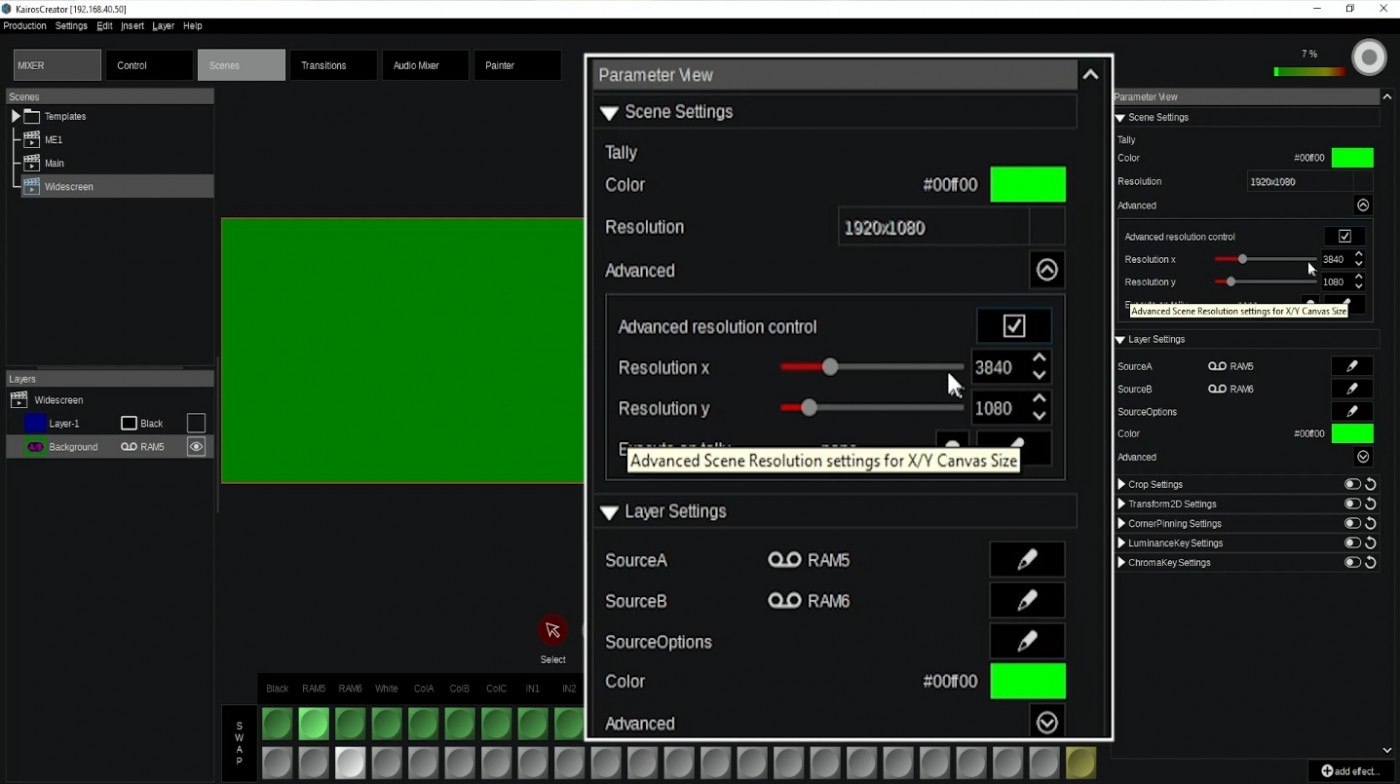Click the add effect button
The height and width of the screenshot is (784, 1400).
point(1350,771)
